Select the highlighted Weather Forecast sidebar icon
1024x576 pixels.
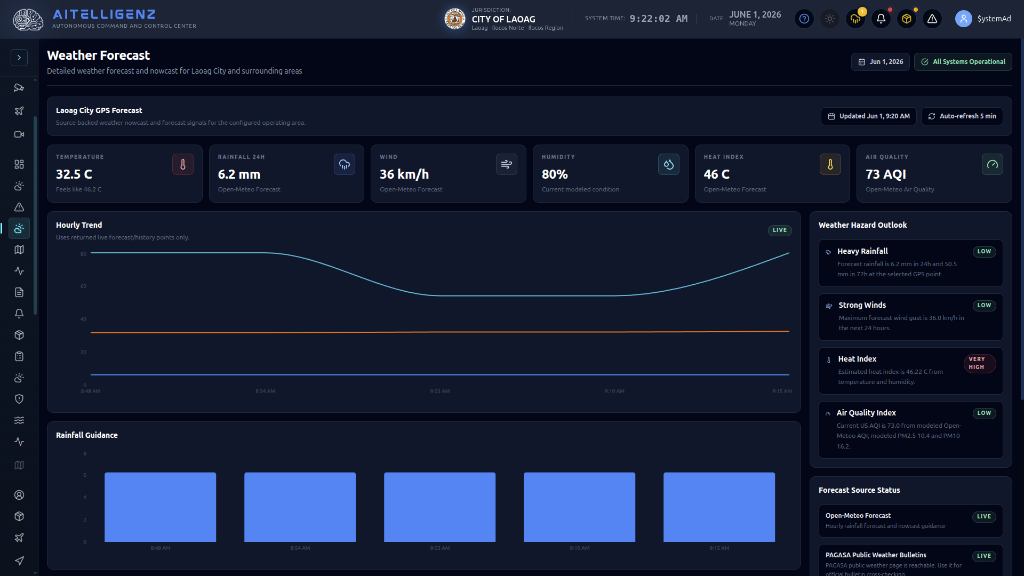[x=19, y=229]
